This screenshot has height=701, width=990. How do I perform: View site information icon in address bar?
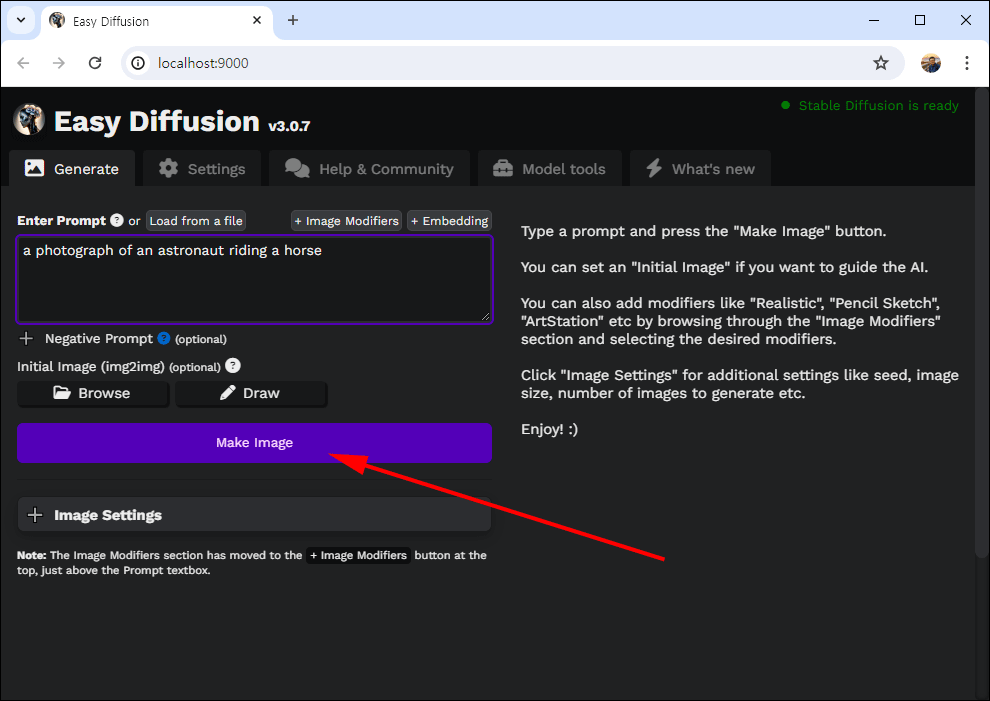pyautogui.click(x=138, y=63)
